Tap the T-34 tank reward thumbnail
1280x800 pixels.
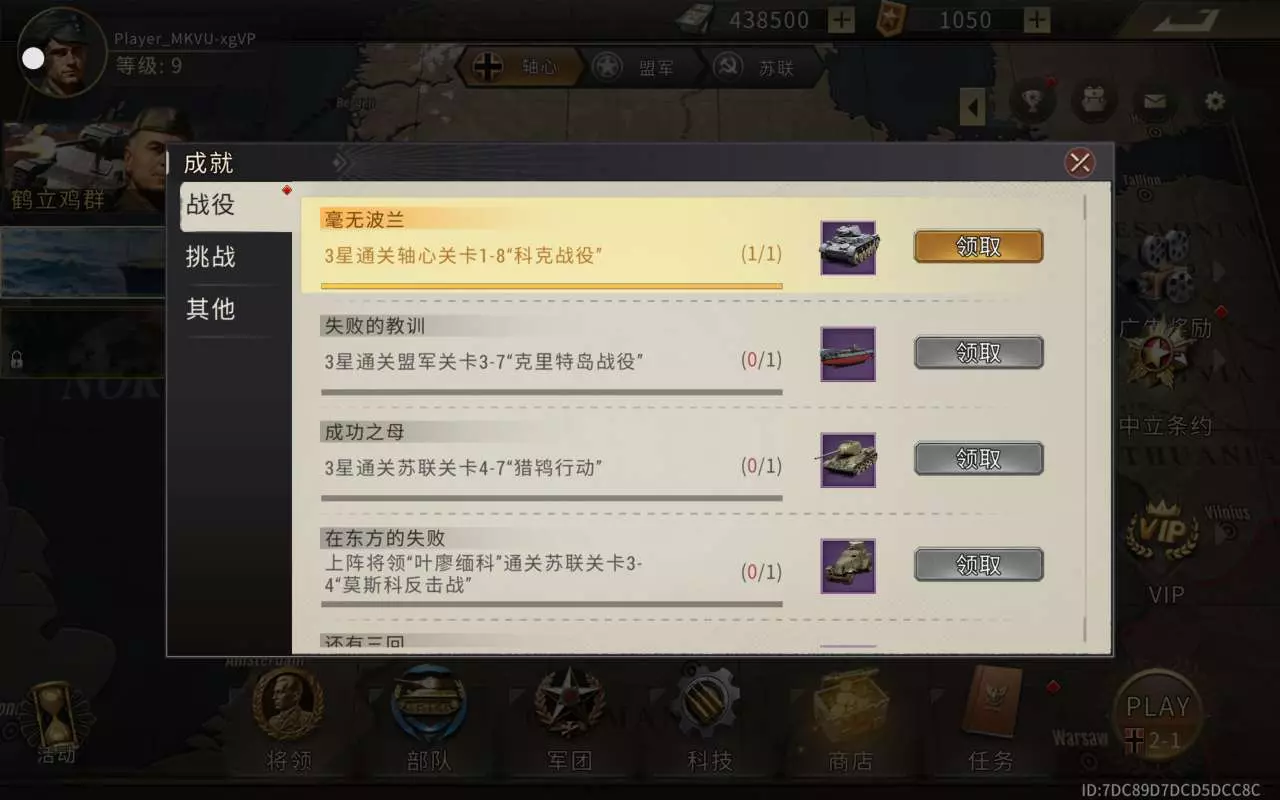(848, 460)
